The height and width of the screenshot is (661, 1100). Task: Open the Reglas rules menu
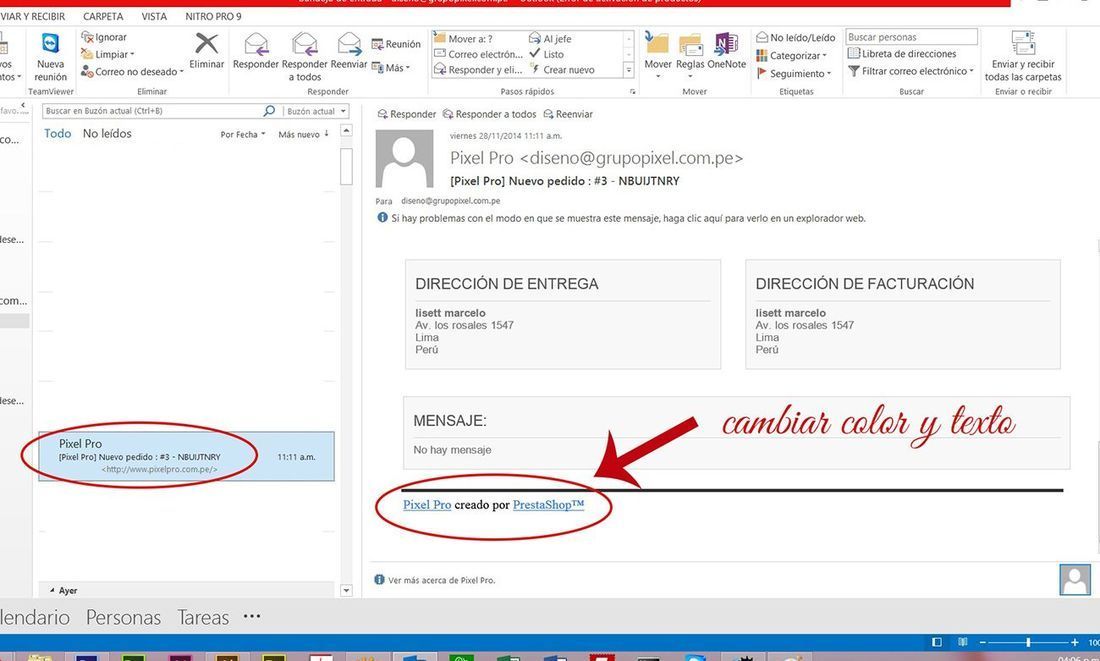tap(690, 53)
